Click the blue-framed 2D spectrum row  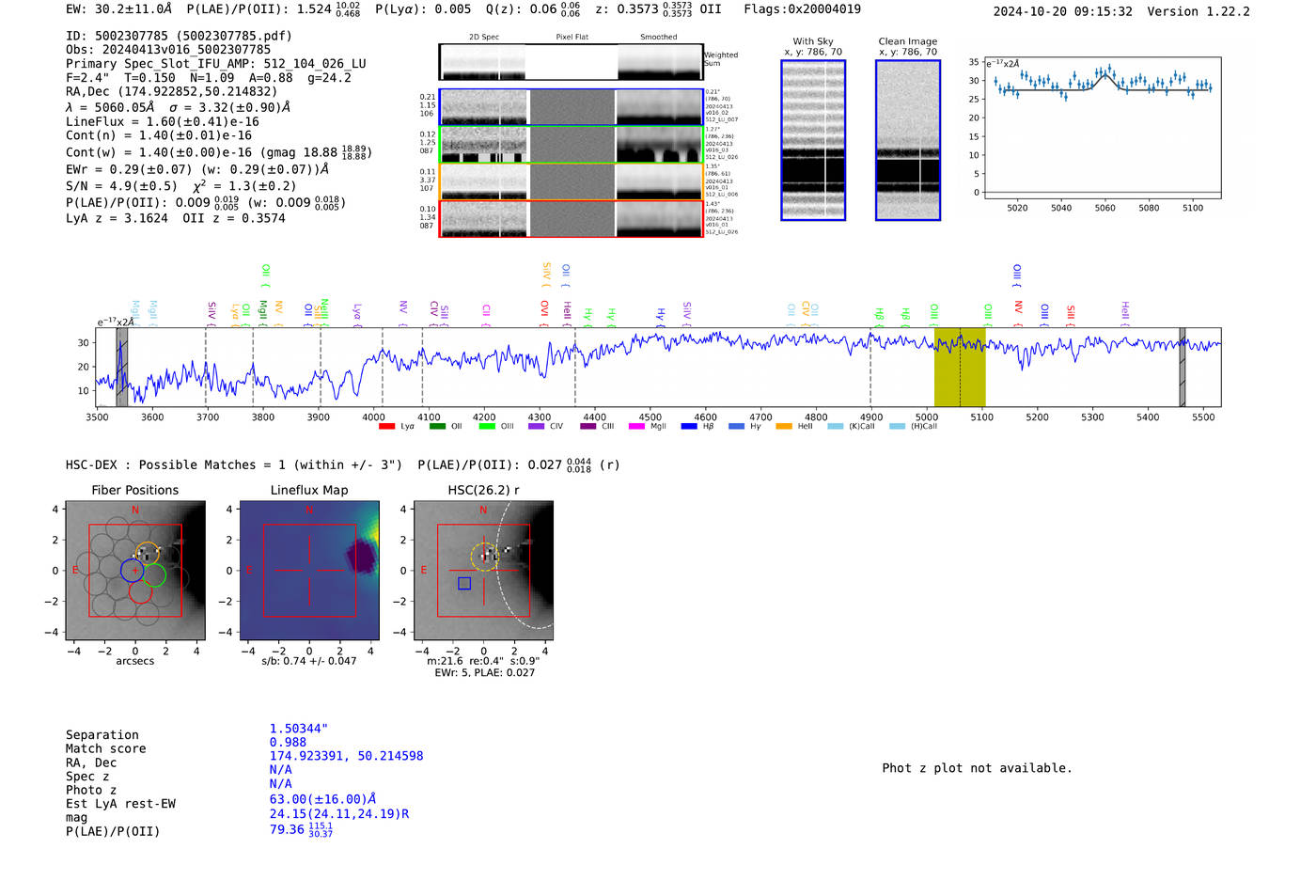point(572,107)
